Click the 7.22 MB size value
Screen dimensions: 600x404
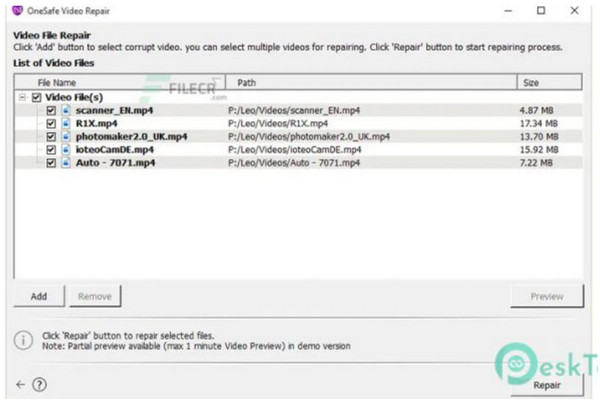tap(536, 163)
